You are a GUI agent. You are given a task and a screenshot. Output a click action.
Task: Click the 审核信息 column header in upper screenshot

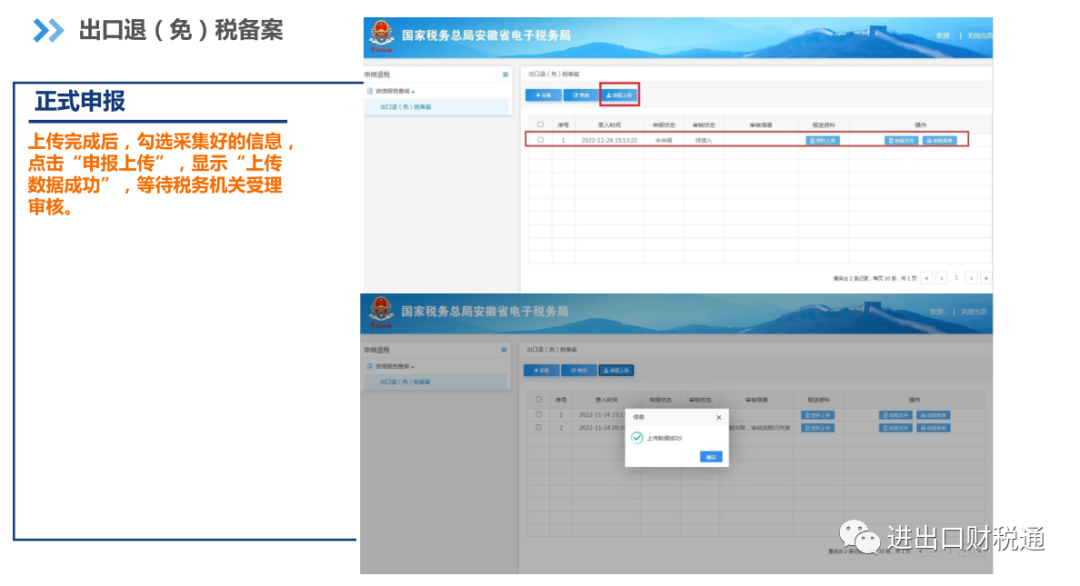pyautogui.click(x=760, y=125)
